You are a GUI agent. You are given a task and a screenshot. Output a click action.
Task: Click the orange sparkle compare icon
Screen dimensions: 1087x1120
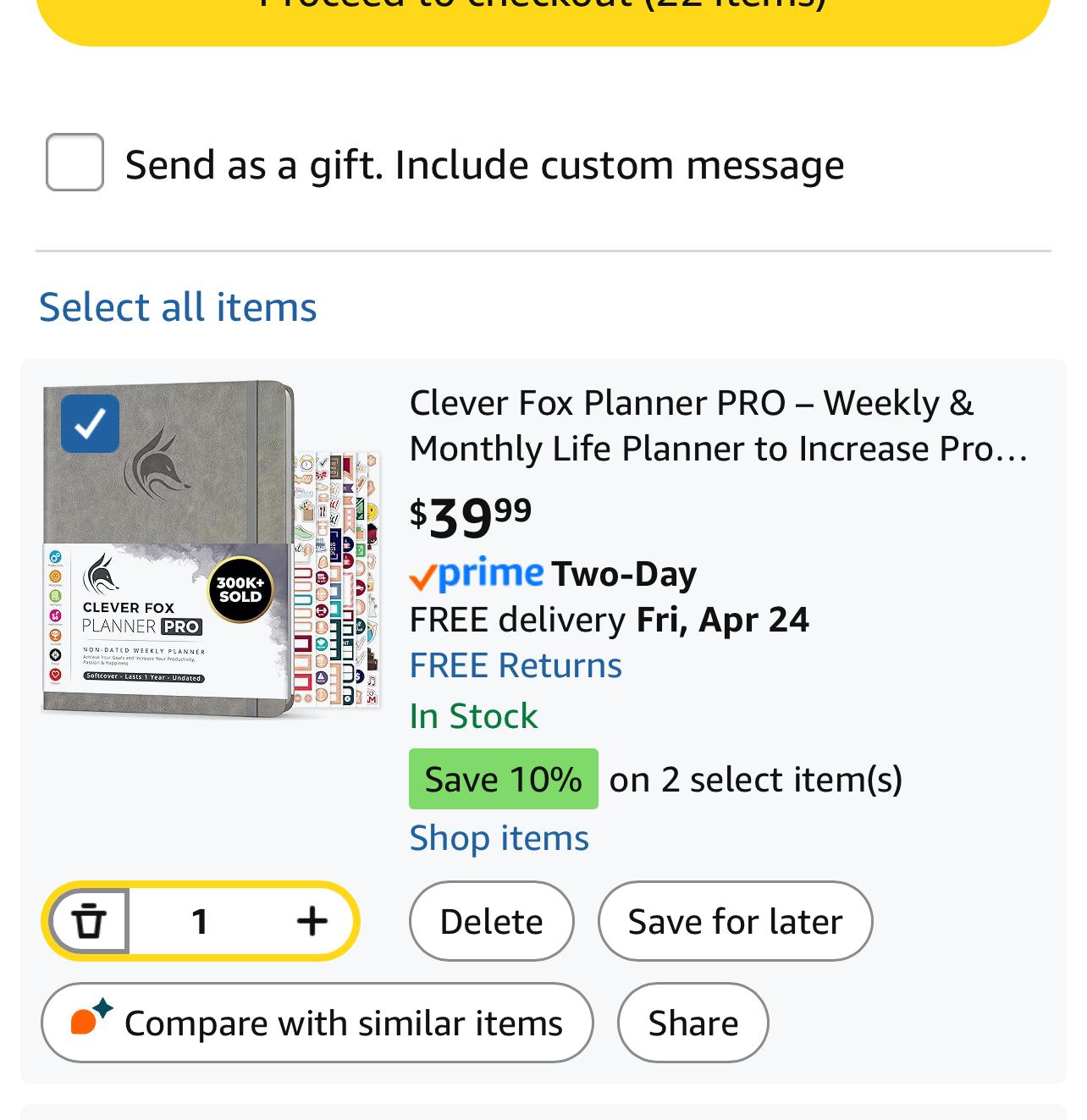tap(90, 1018)
